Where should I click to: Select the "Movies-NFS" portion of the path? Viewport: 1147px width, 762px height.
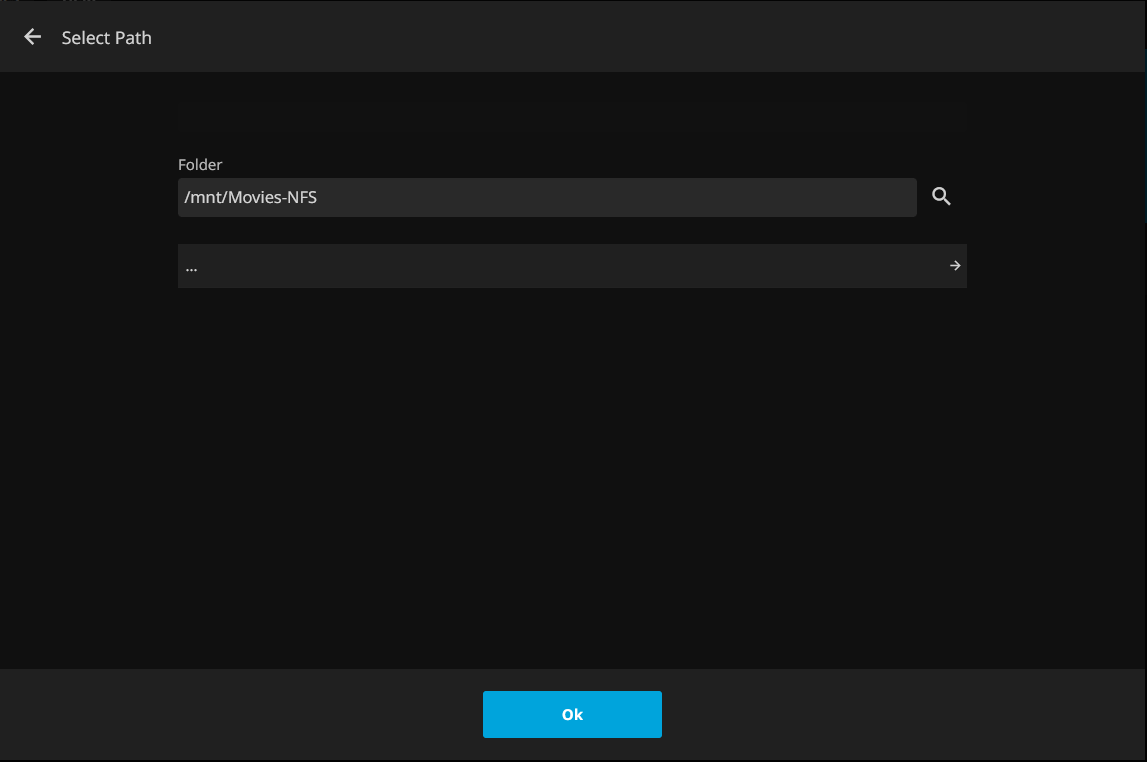(x=273, y=198)
